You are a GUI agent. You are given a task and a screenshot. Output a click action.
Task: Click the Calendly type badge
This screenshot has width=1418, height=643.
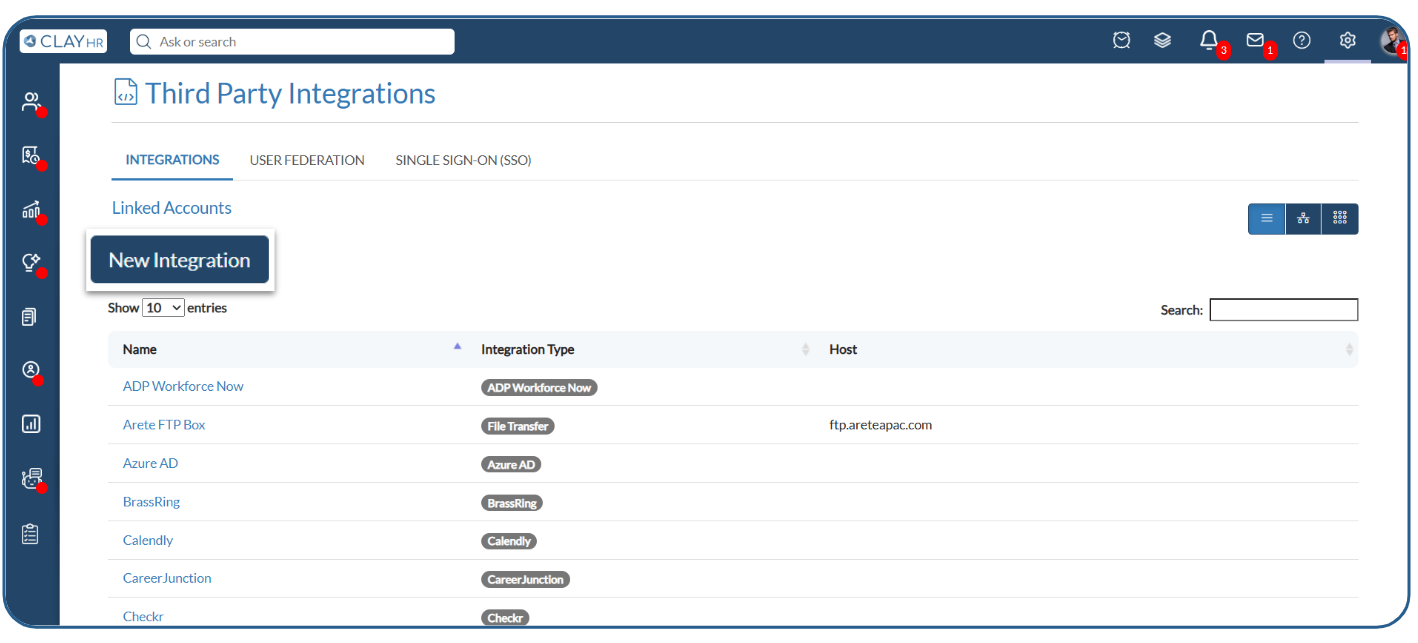pyautogui.click(x=509, y=541)
